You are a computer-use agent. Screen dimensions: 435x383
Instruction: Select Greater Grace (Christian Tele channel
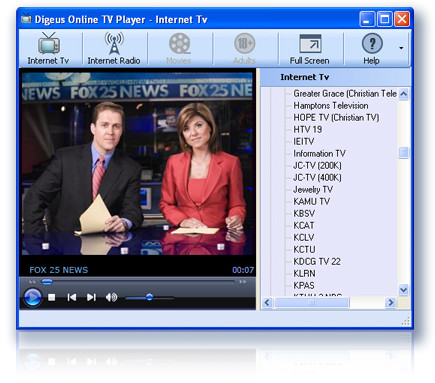(345, 94)
